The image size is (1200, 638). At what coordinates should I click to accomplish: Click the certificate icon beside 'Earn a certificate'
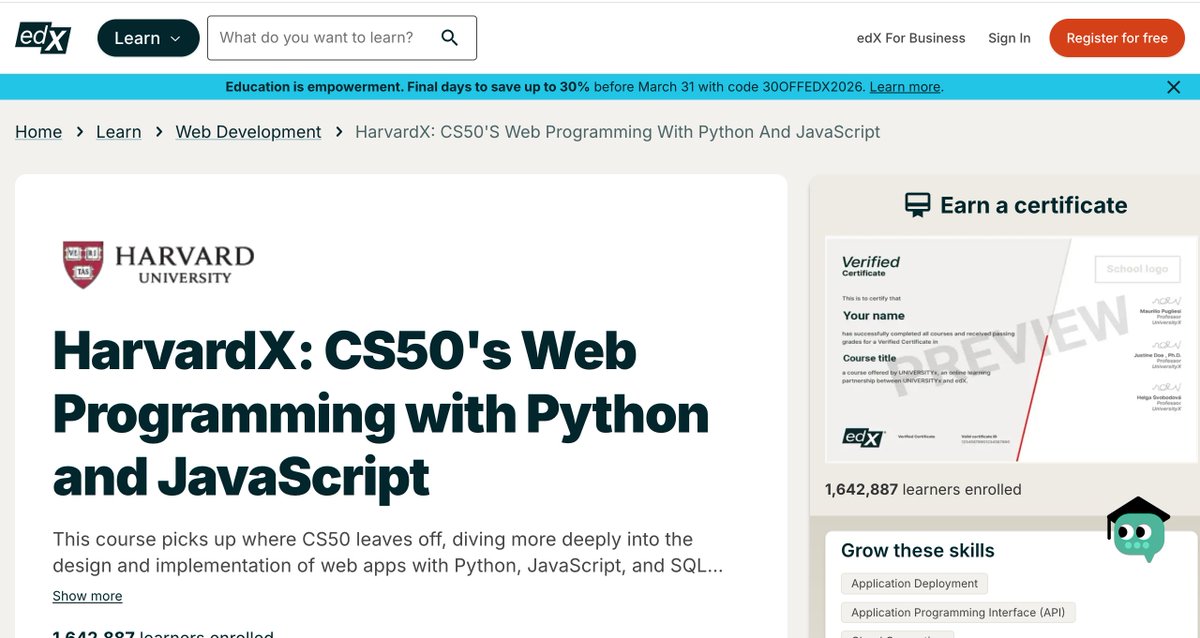[x=917, y=205]
